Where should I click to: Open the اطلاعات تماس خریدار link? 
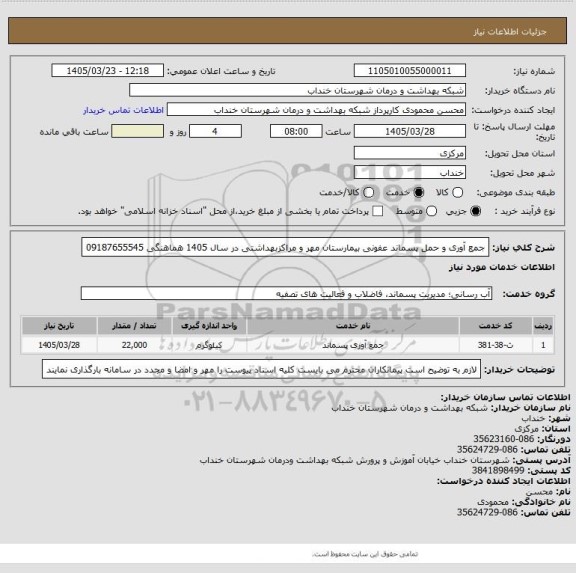[123, 110]
